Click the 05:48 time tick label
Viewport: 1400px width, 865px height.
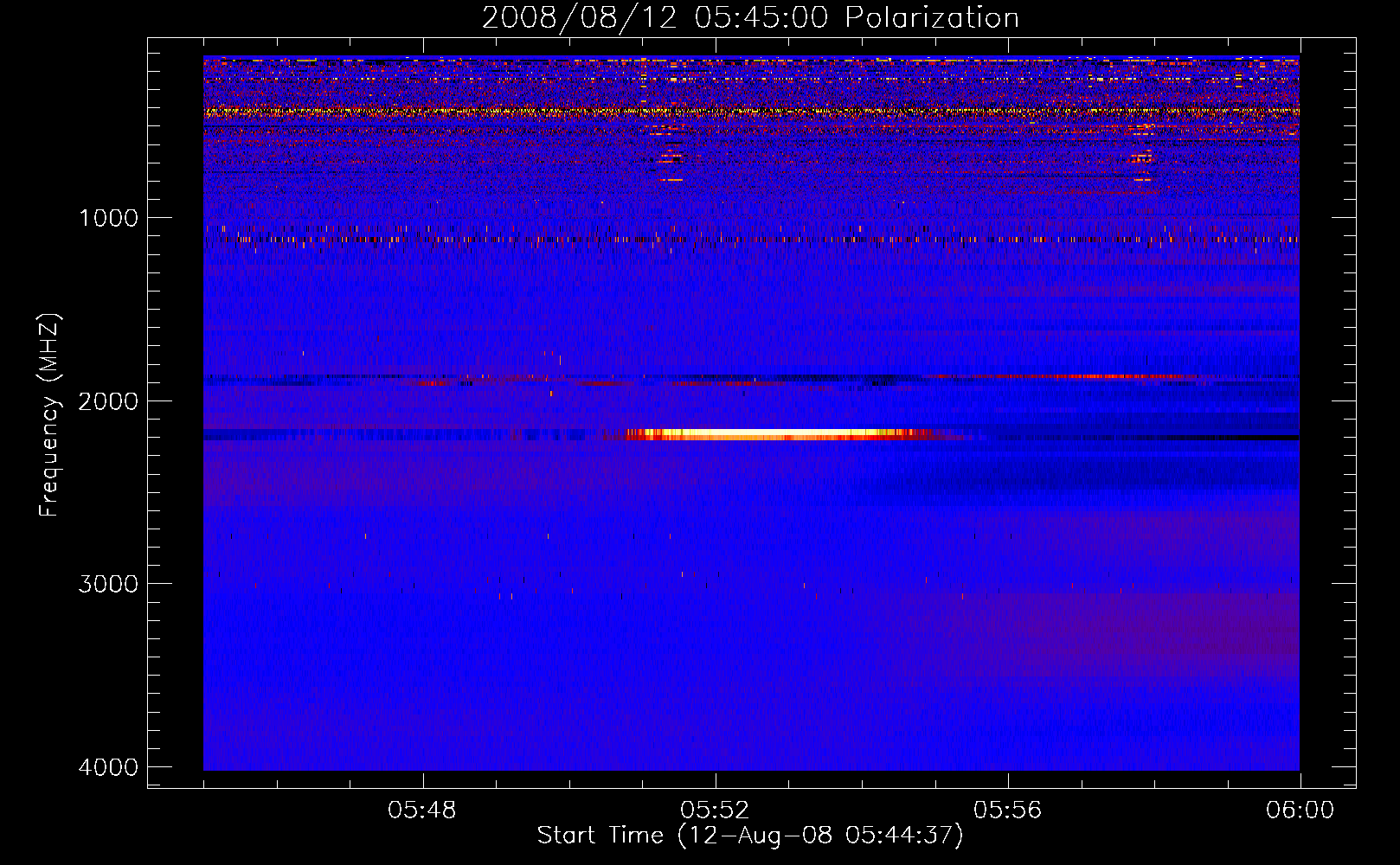tap(422, 811)
